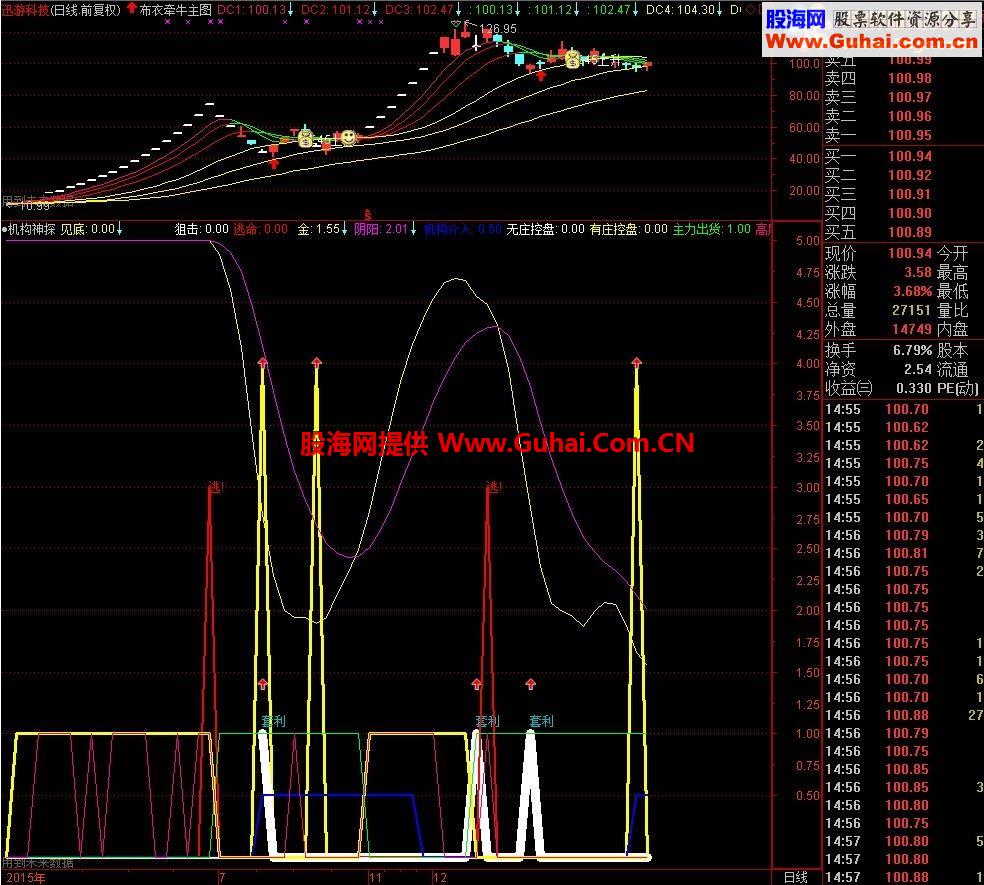Click the DC3: 102.47 value
Viewport: 984px width, 885px height.
[x=419, y=10]
